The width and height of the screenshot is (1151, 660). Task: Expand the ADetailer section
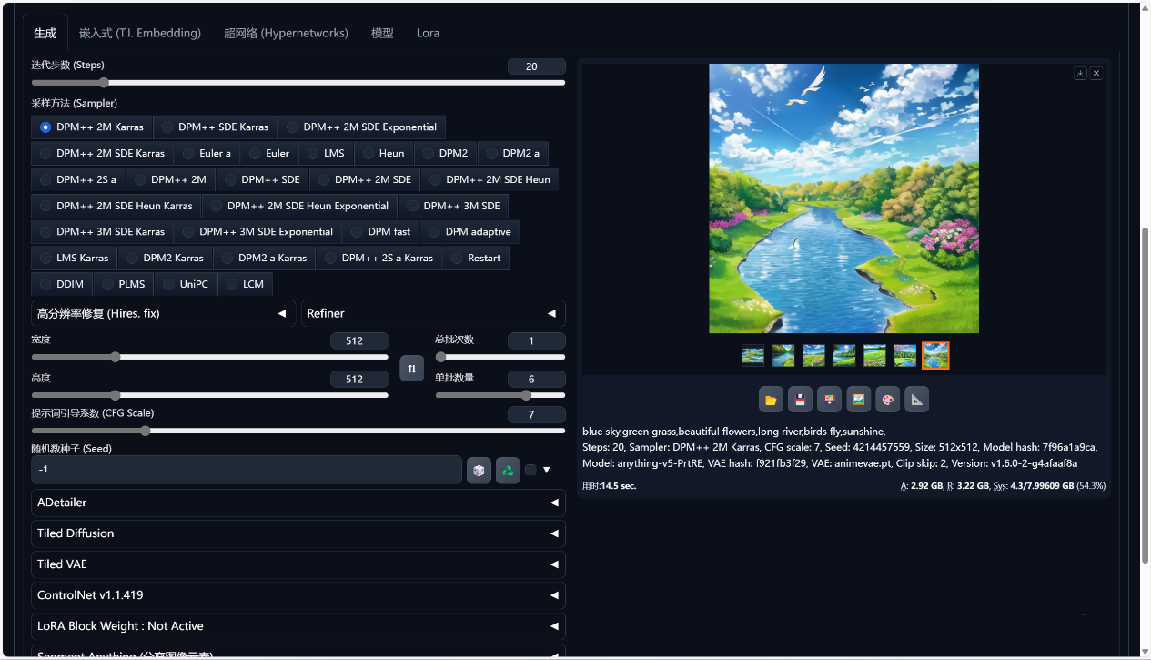tap(298, 503)
